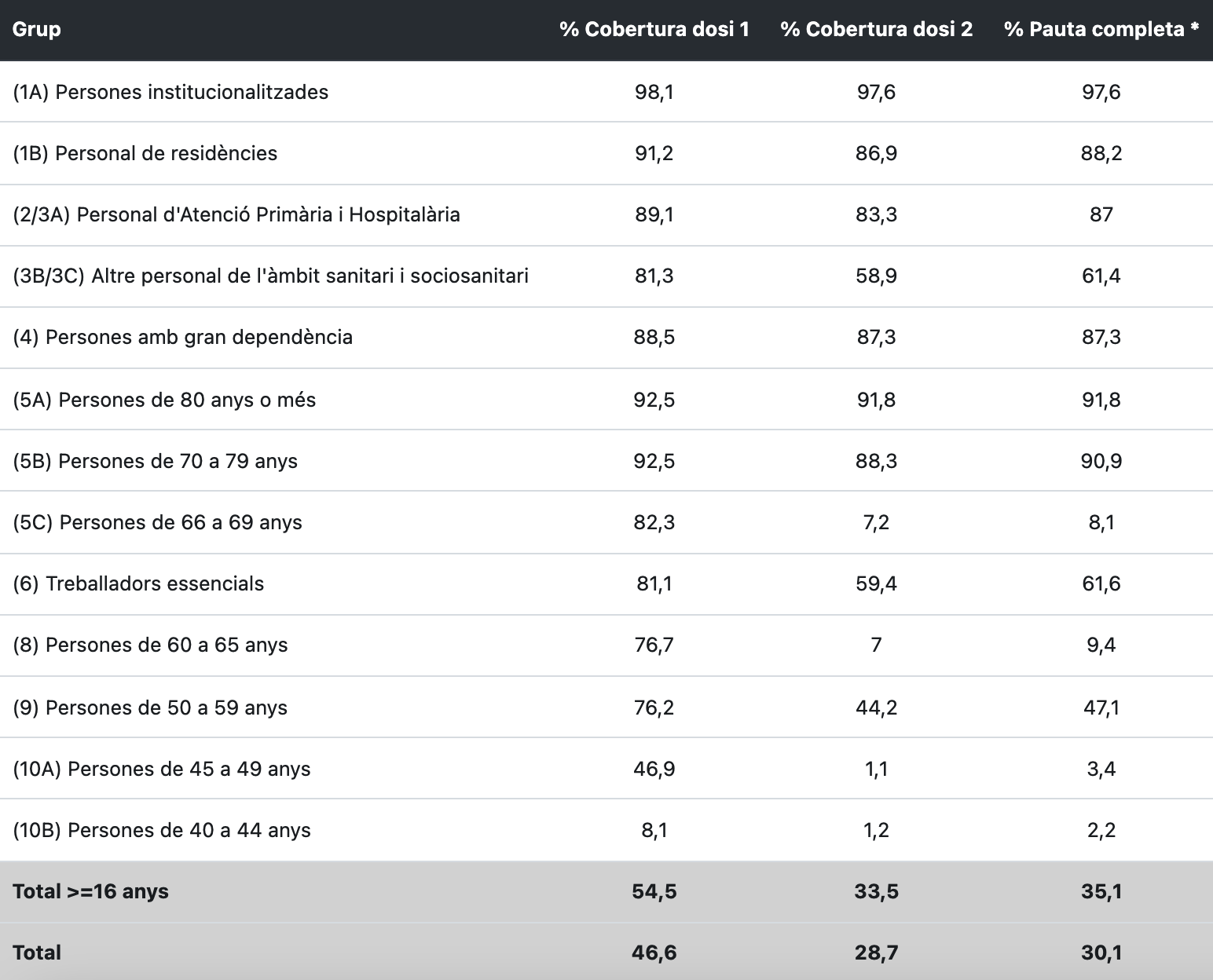Click the Grup column header
This screenshot has height=980, width=1213.
point(37,30)
